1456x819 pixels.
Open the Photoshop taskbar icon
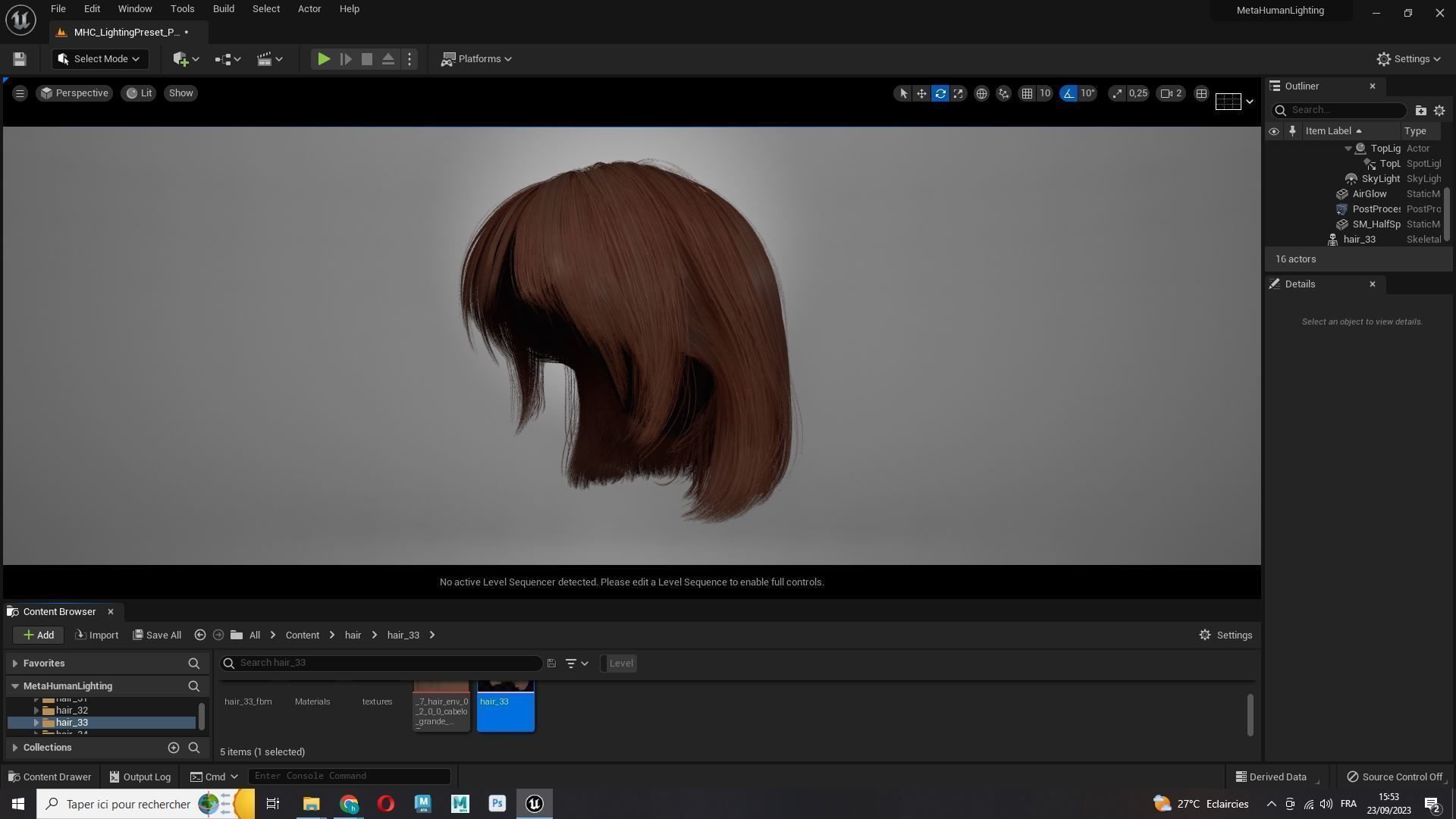pos(497,804)
